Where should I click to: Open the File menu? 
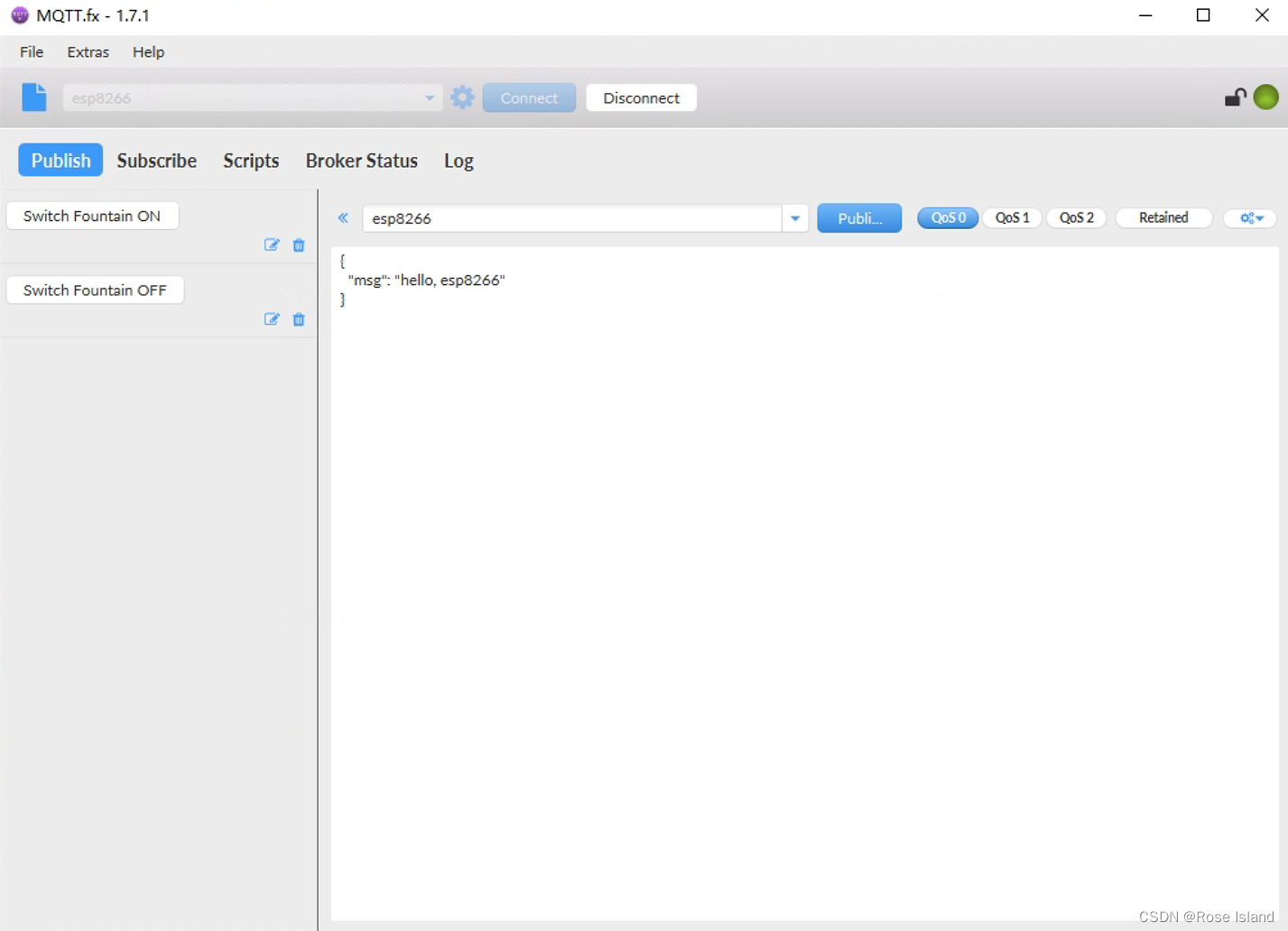(32, 51)
